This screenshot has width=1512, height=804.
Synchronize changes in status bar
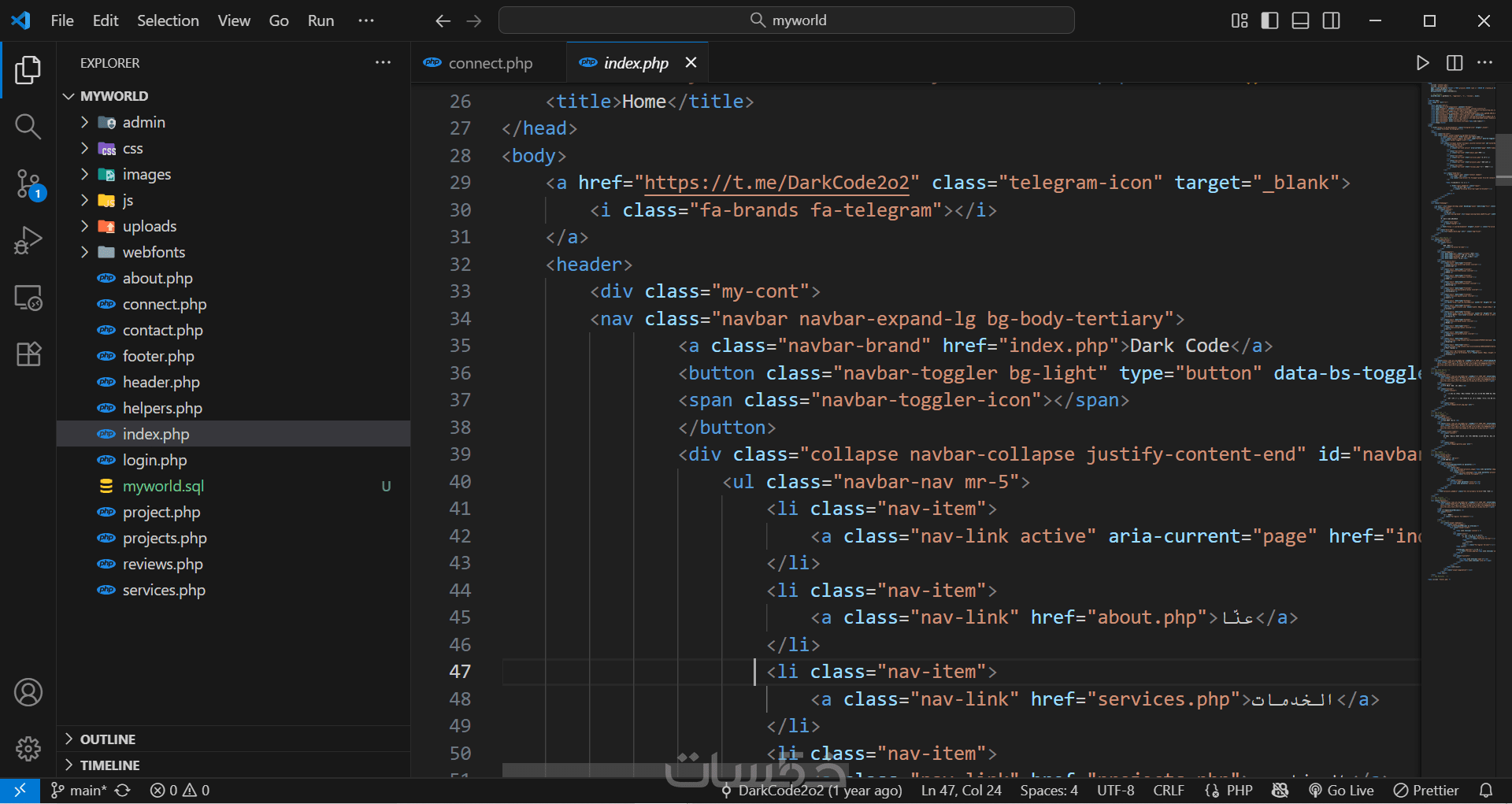pos(122,791)
